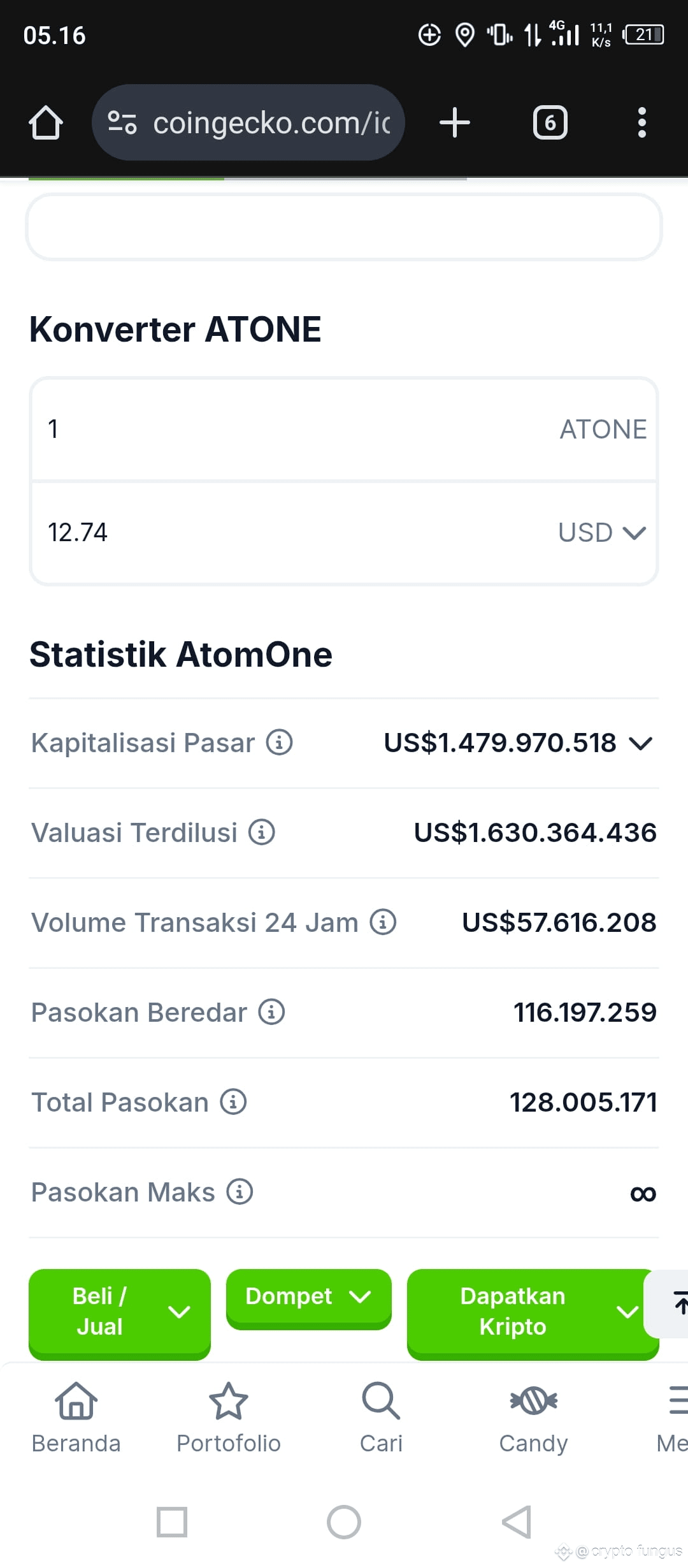Tap the info icon beside Pasokan Beredar
This screenshot has height=1568, width=688.
271,1012
